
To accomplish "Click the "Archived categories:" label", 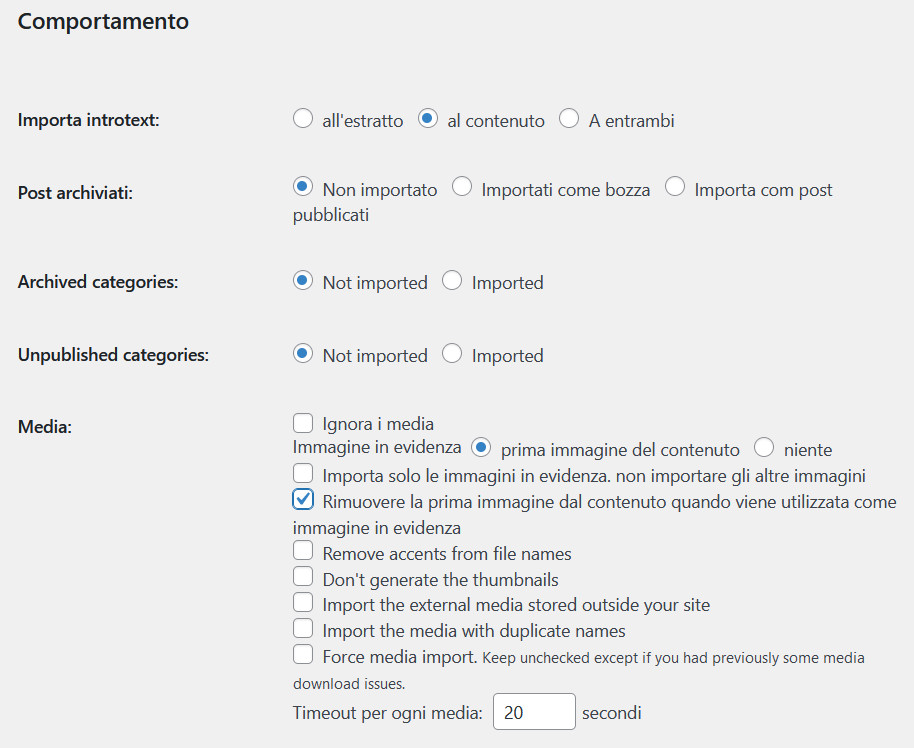I will [98, 282].
